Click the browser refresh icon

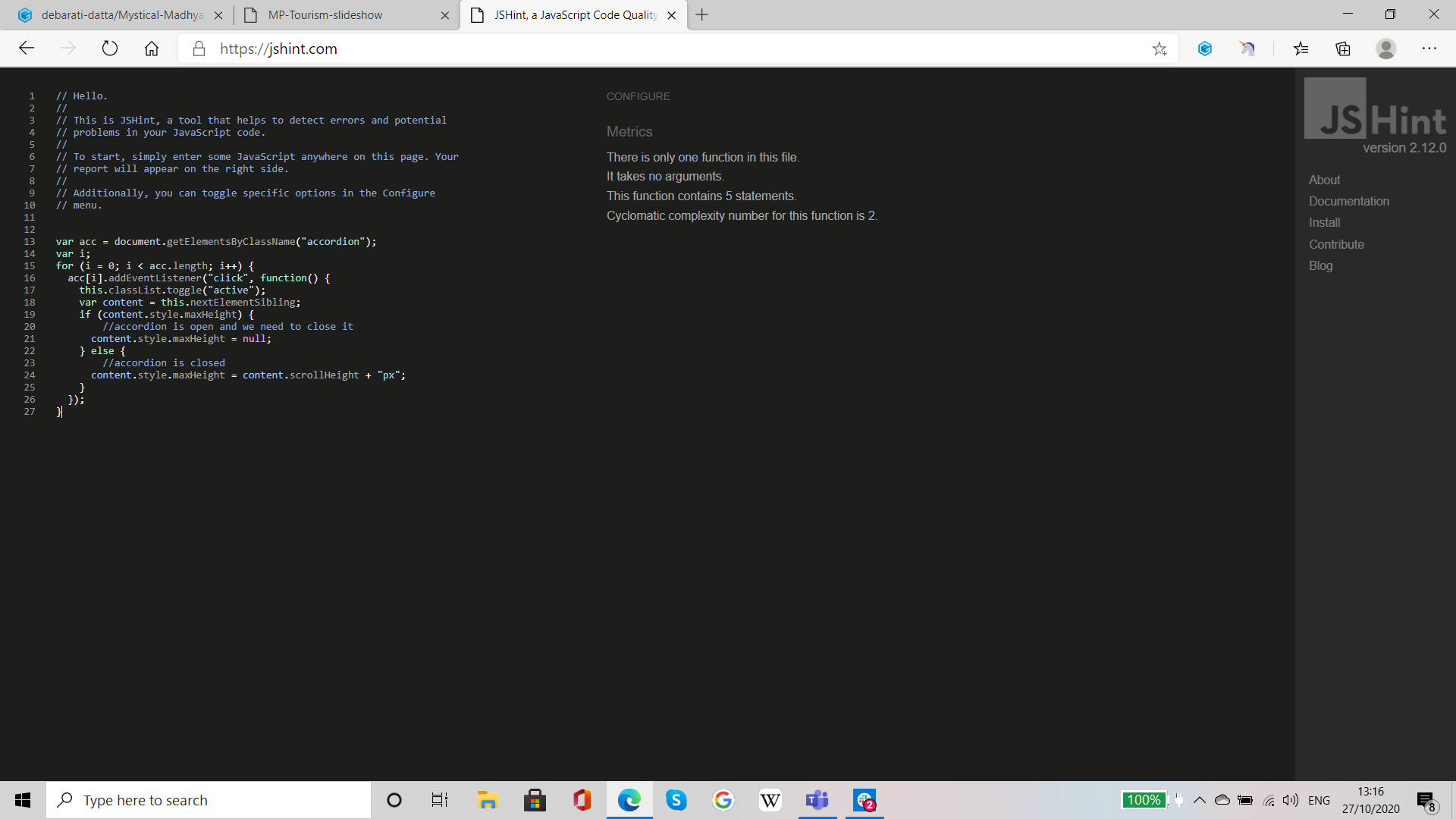[110, 49]
